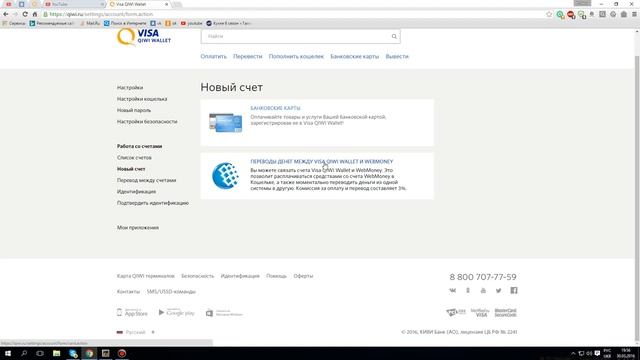The height and width of the screenshot is (360, 640).
Task: Close the Visa QIWI Wallet tab
Action: tap(167, 4)
